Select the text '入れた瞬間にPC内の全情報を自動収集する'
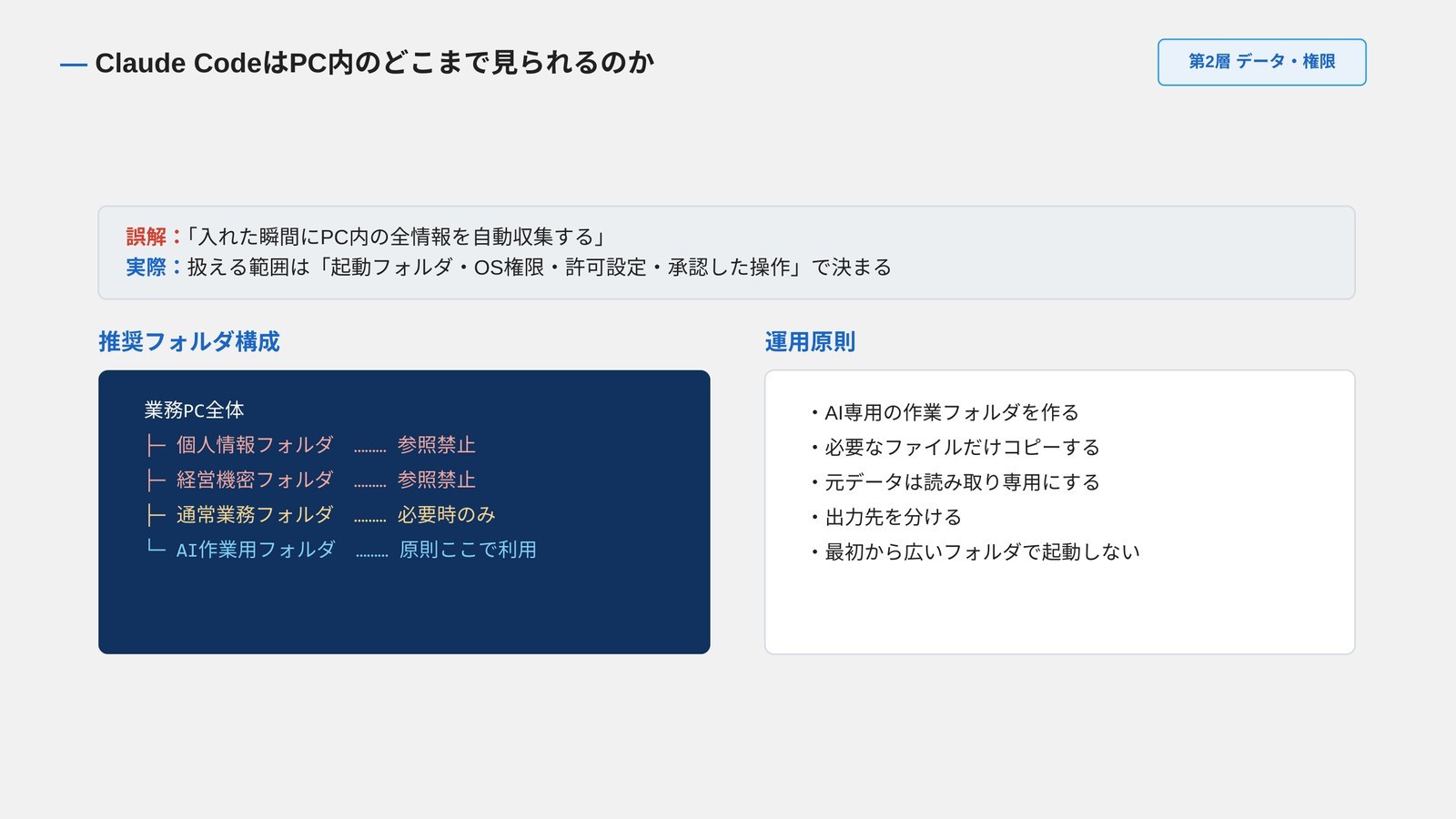This screenshot has height=819, width=1456. pos(396,237)
